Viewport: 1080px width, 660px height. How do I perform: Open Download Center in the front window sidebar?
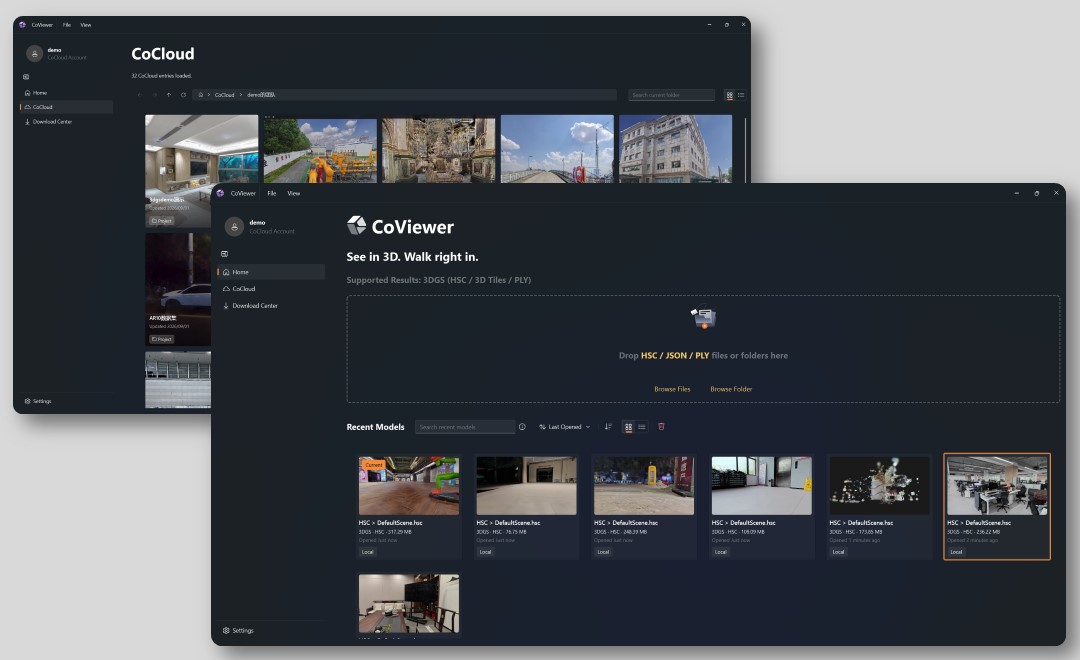(x=271, y=306)
